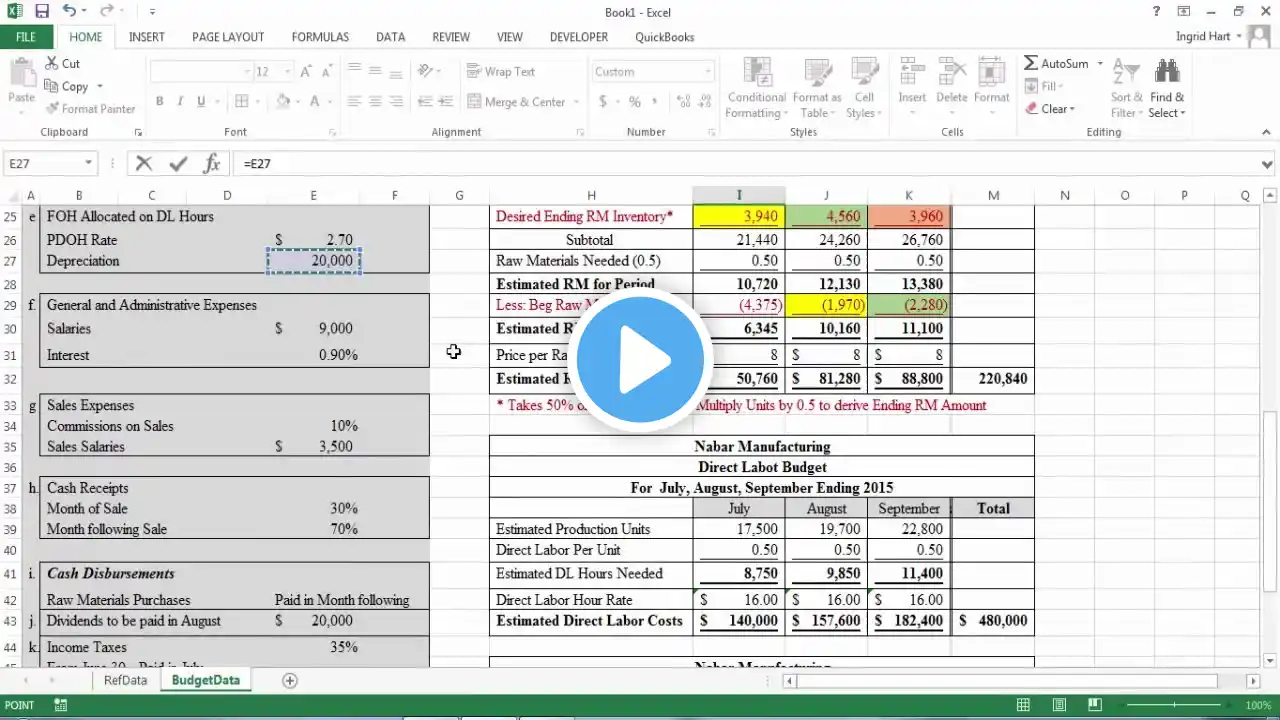Switch to the INSERT tab
The height and width of the screenshot is (720, 1280).
click(147, 37)
